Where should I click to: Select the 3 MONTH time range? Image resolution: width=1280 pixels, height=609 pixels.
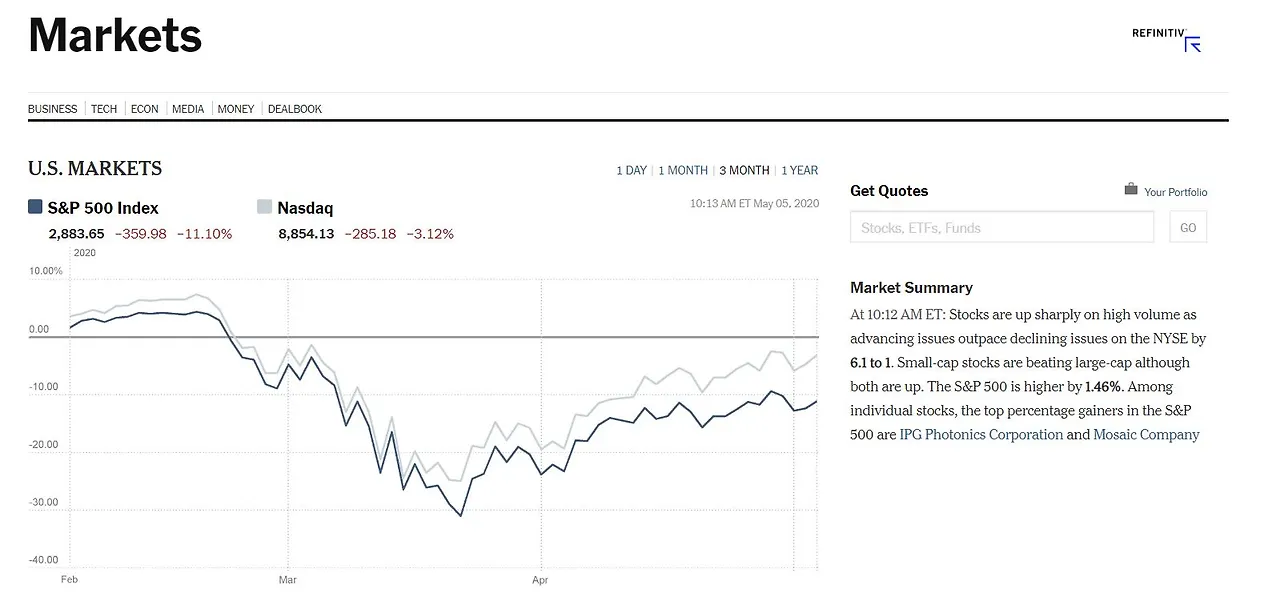pos(744,170)
